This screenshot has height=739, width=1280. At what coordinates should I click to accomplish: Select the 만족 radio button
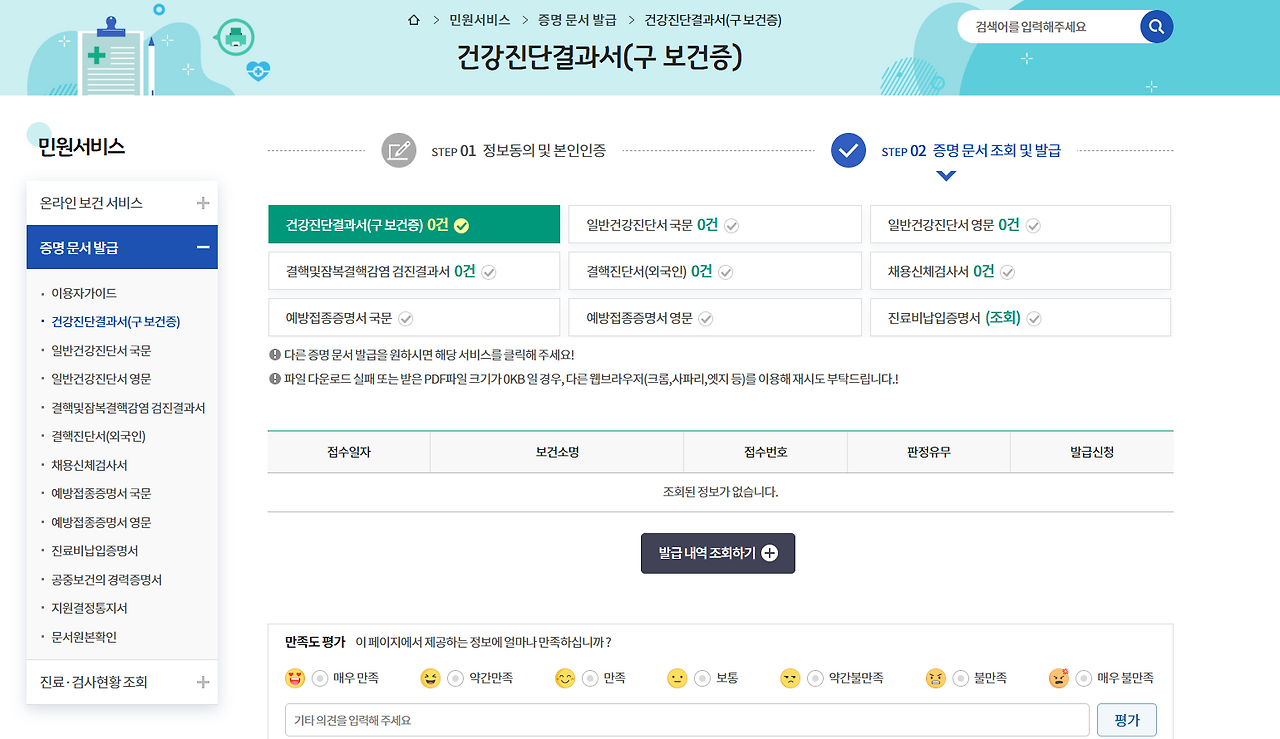point(590,678)
